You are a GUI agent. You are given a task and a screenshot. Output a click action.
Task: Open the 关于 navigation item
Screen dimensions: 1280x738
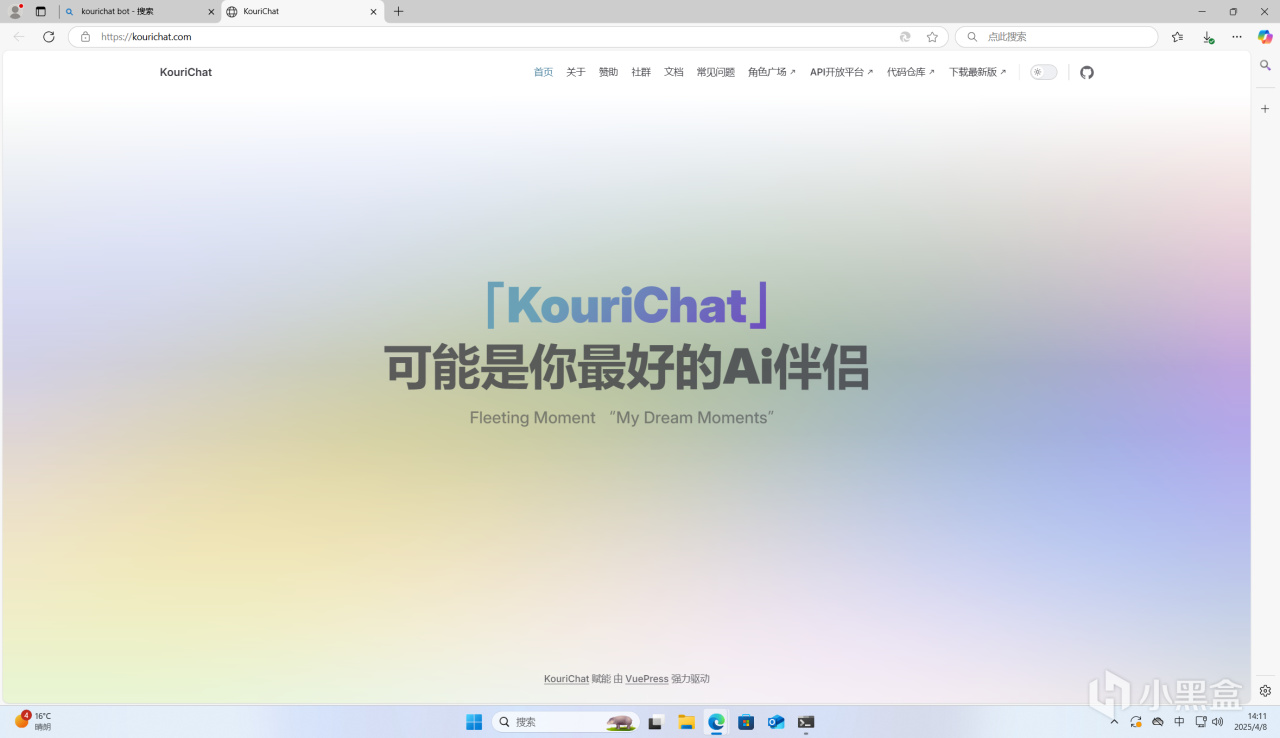click(x=576, y=72)
